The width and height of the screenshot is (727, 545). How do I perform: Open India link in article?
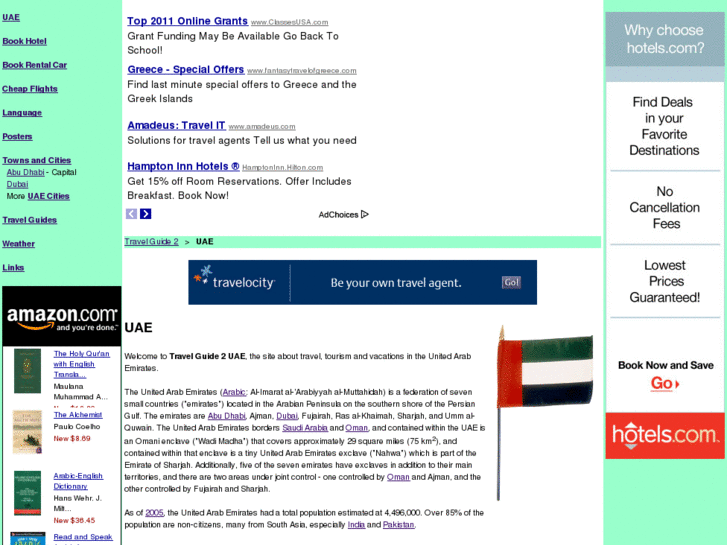[357, 525]
